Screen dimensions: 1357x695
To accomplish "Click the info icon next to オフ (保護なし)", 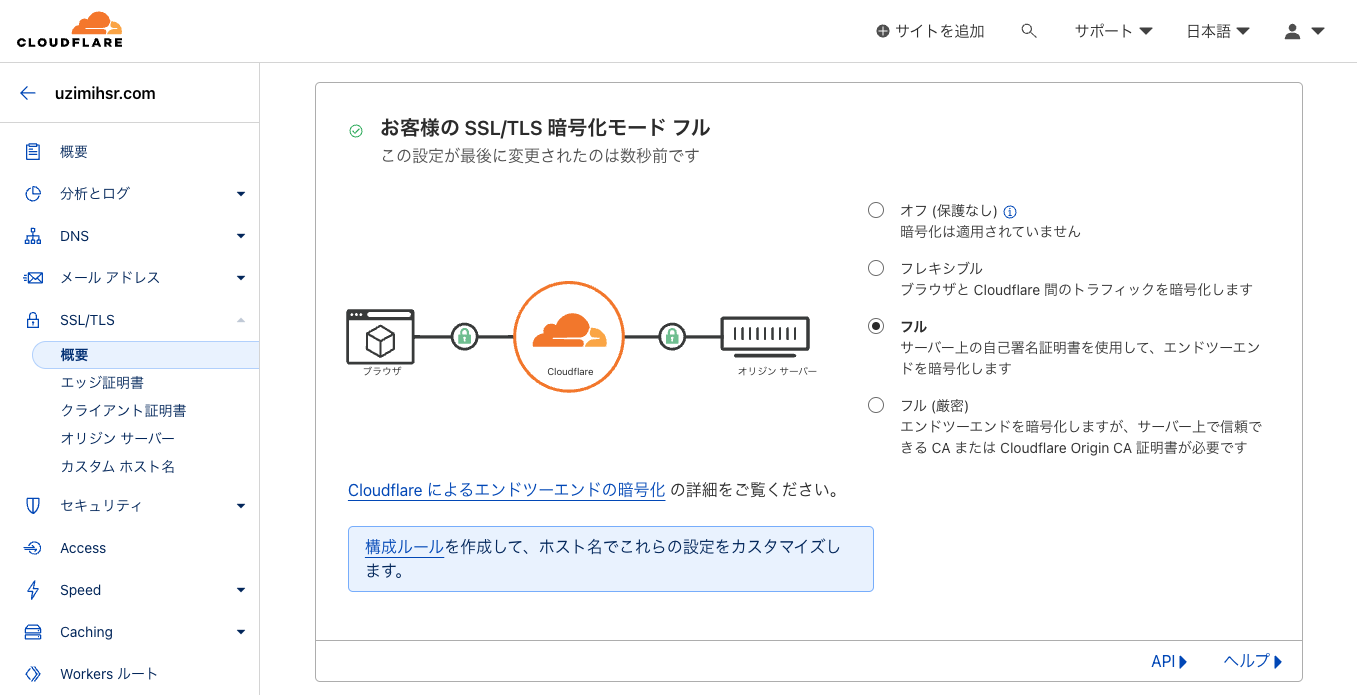I will click(x=1010, y=211).
